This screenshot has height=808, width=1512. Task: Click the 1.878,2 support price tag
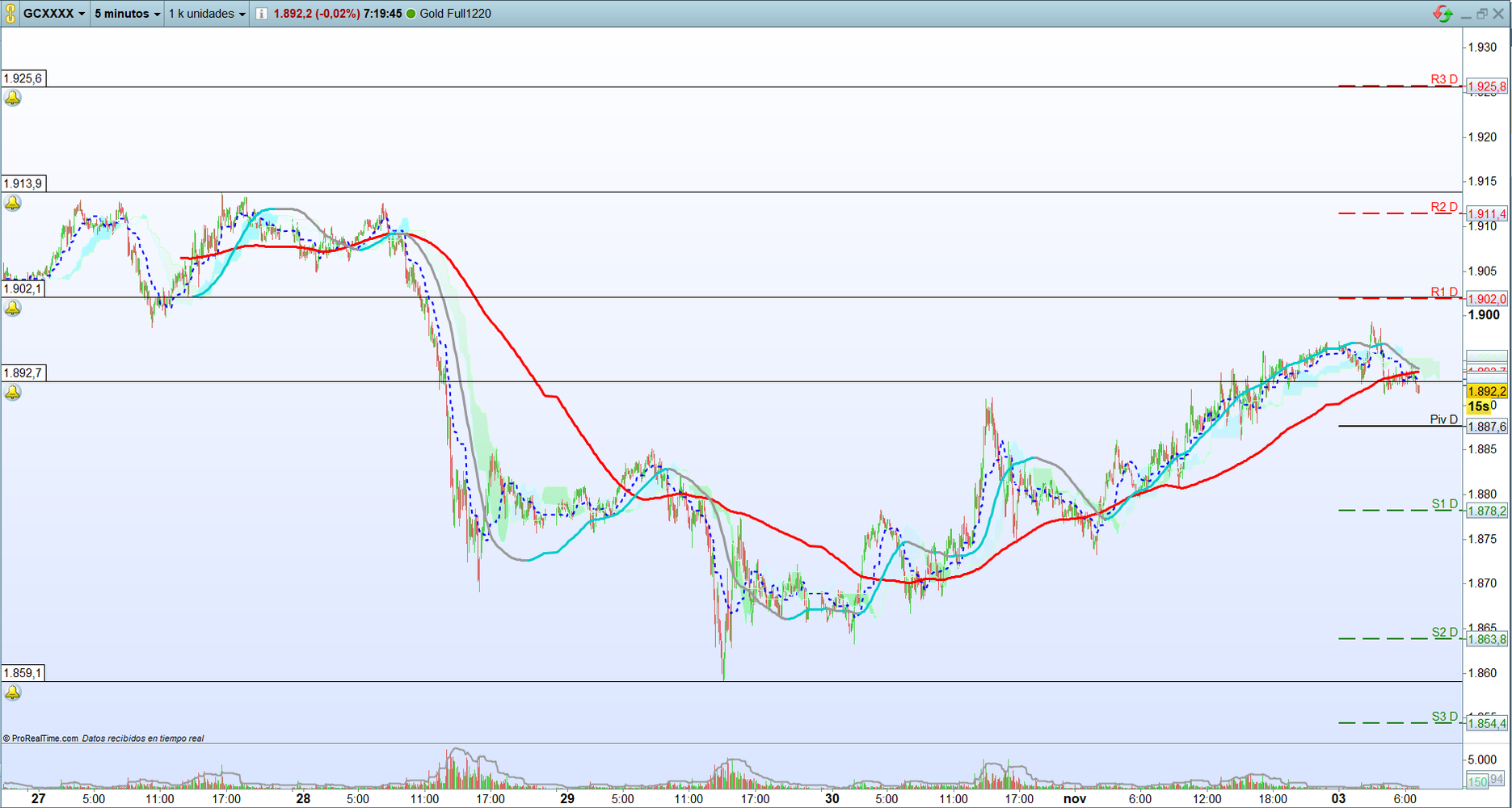pyautogui.click(x=1487, y=511)
